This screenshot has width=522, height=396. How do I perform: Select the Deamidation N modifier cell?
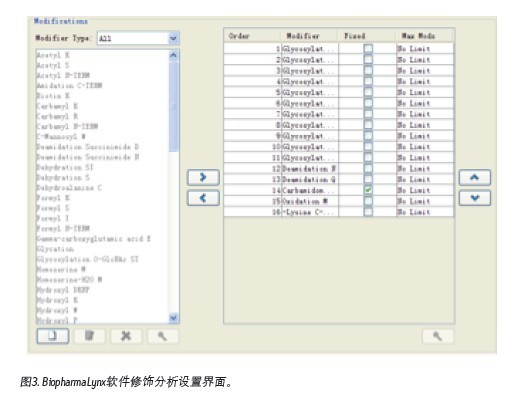coord(310,169)
